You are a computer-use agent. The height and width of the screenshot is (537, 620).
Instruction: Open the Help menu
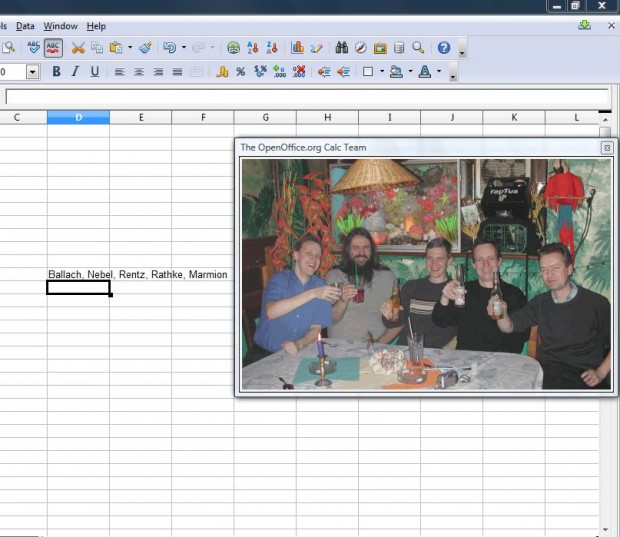[96, 26]
